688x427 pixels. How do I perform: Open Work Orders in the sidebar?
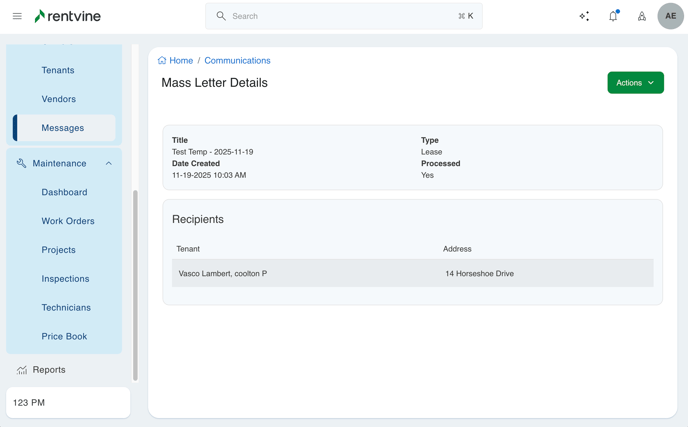[68, 221]
